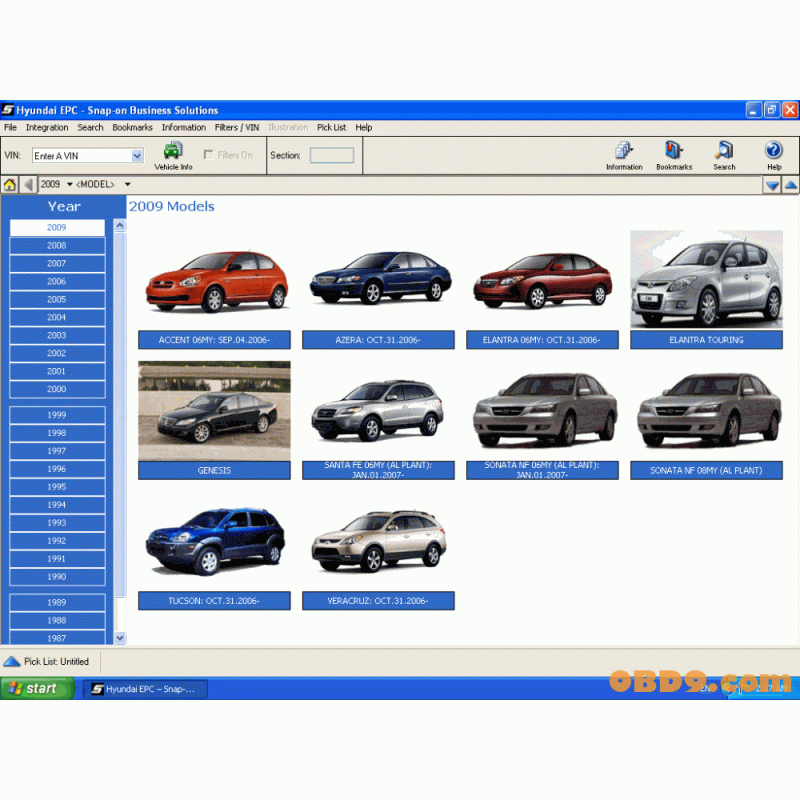The height and width of the screenshot is (800, 800).
Task: Open the Information menu
Action: tap(184, 128)
